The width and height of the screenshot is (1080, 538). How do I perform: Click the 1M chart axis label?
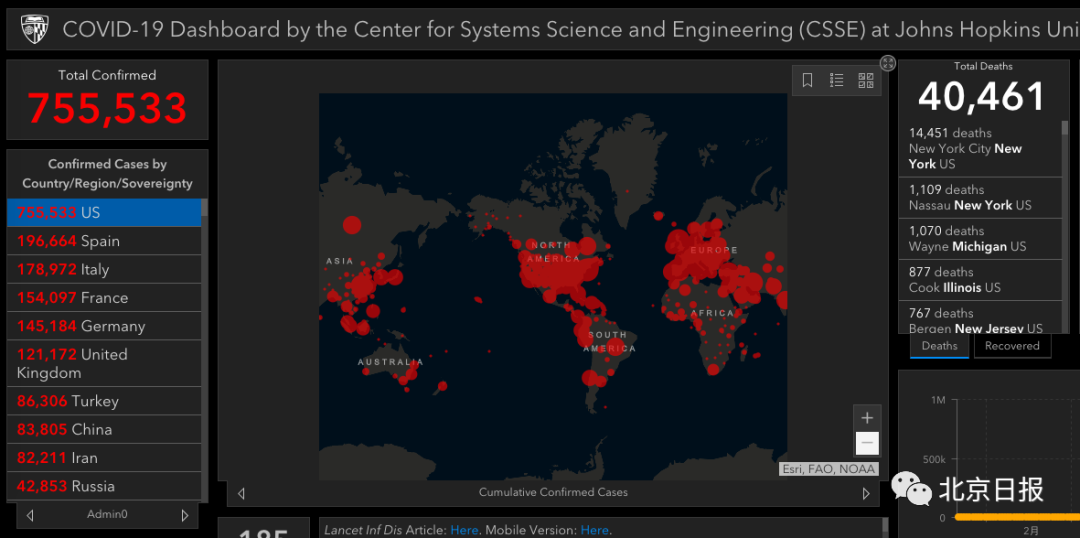tap(938, 400)
